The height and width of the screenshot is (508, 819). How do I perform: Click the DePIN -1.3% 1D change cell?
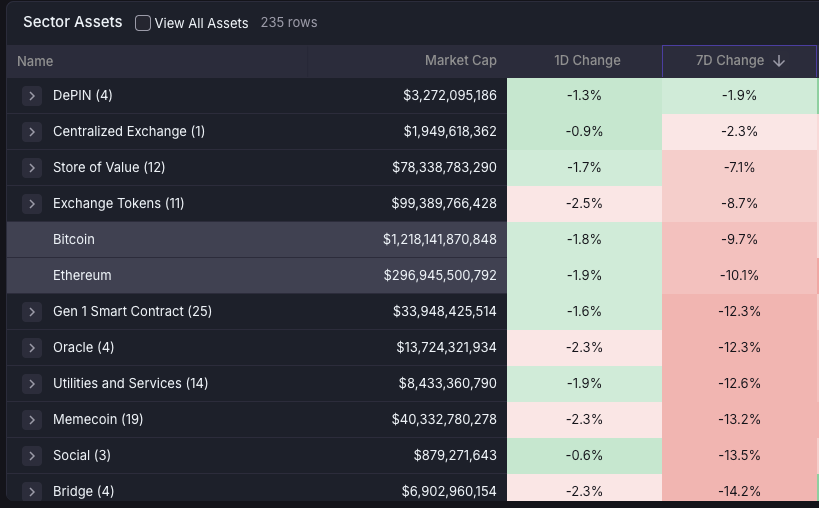[584, 96]
